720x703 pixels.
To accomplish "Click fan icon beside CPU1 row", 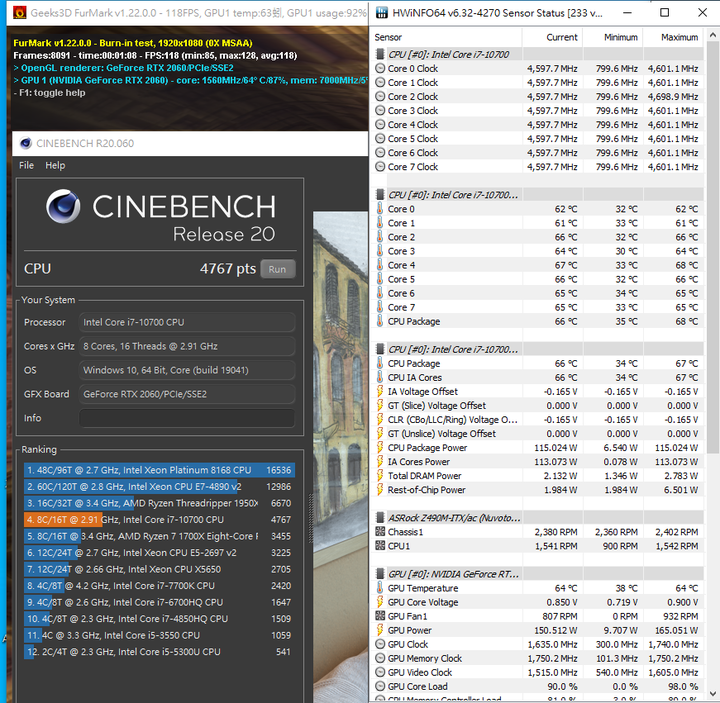I will click(380, 546).
